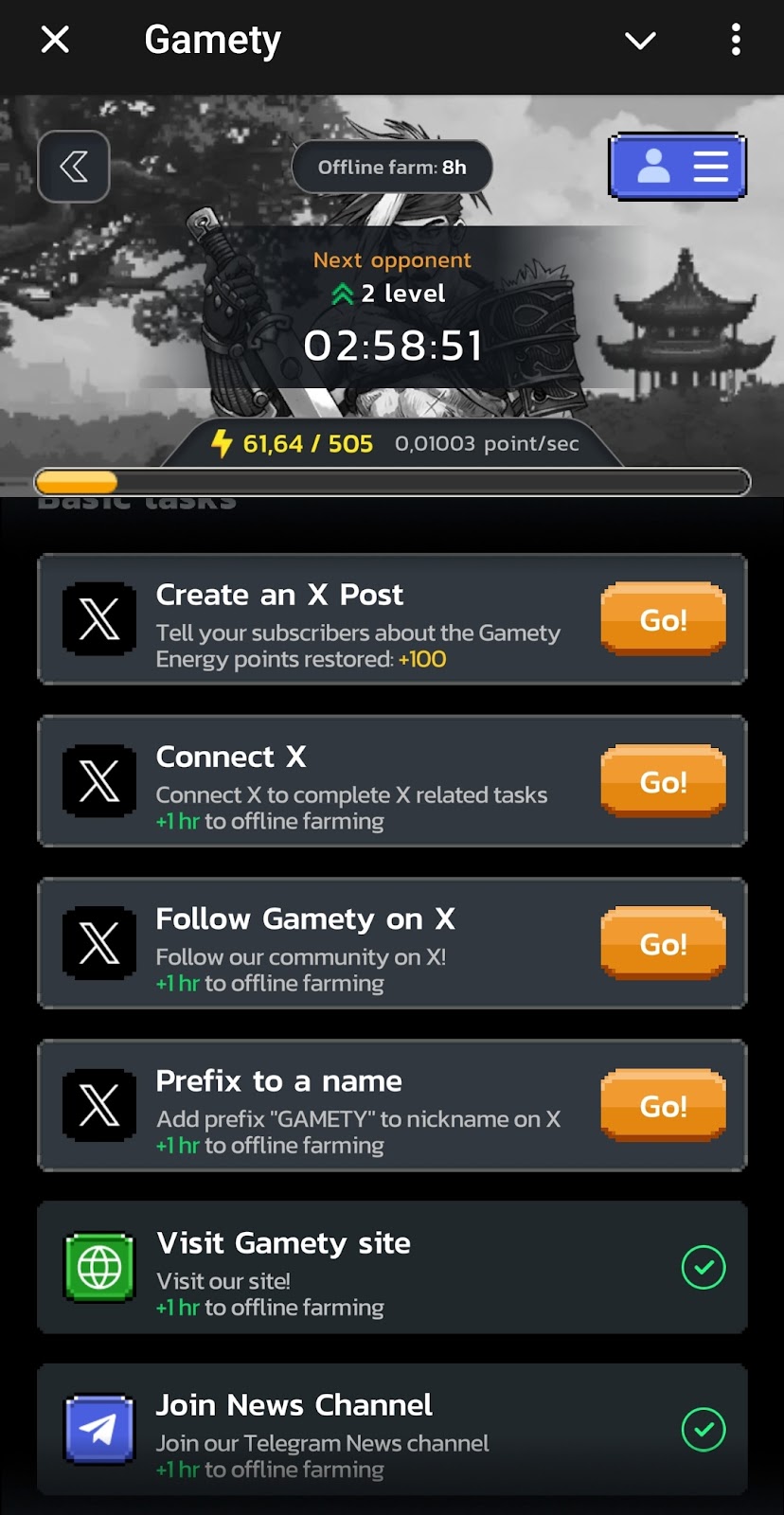This screenshot has height=1515, width=784.
Task: Tap Go! for Follow Gamety on X
Action: [663, 943]
